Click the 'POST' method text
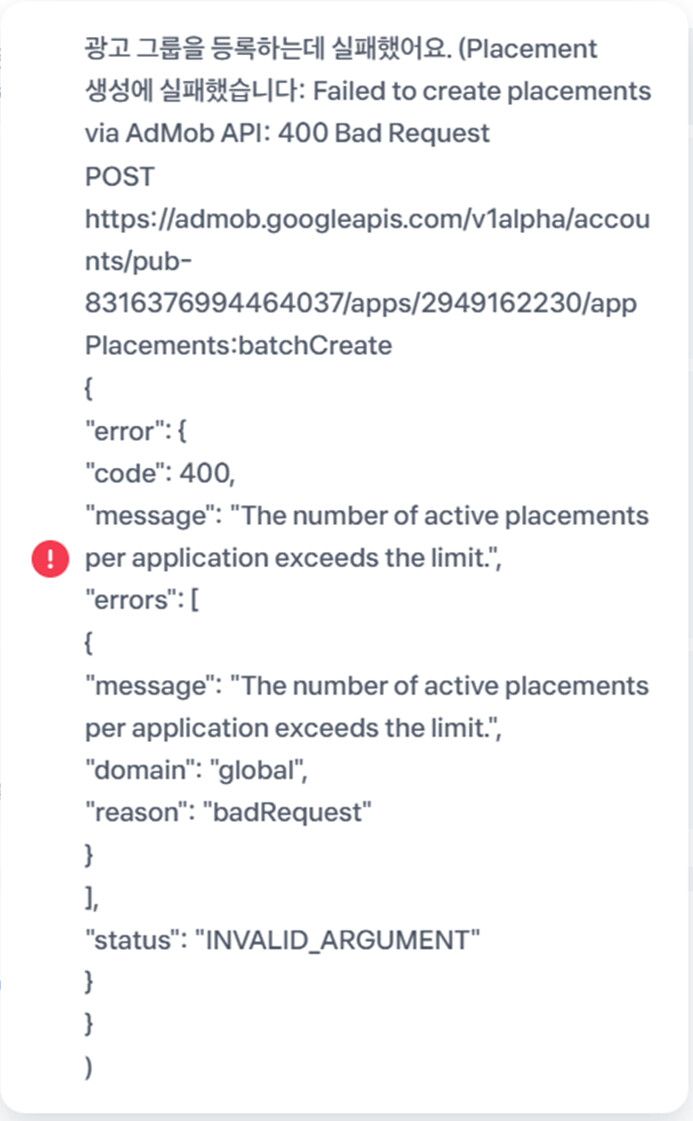 pyautogui.click(x=119, y=177)
